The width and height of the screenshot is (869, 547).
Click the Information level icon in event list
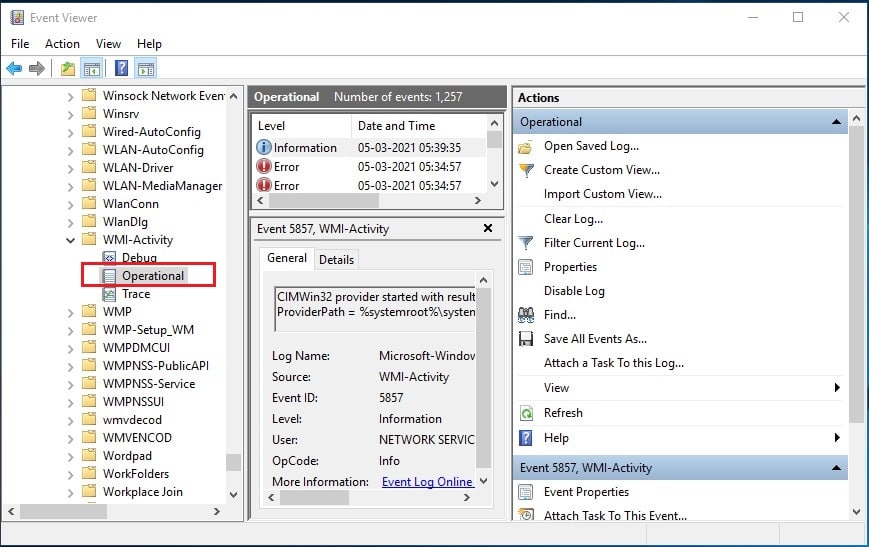point(264,147)
